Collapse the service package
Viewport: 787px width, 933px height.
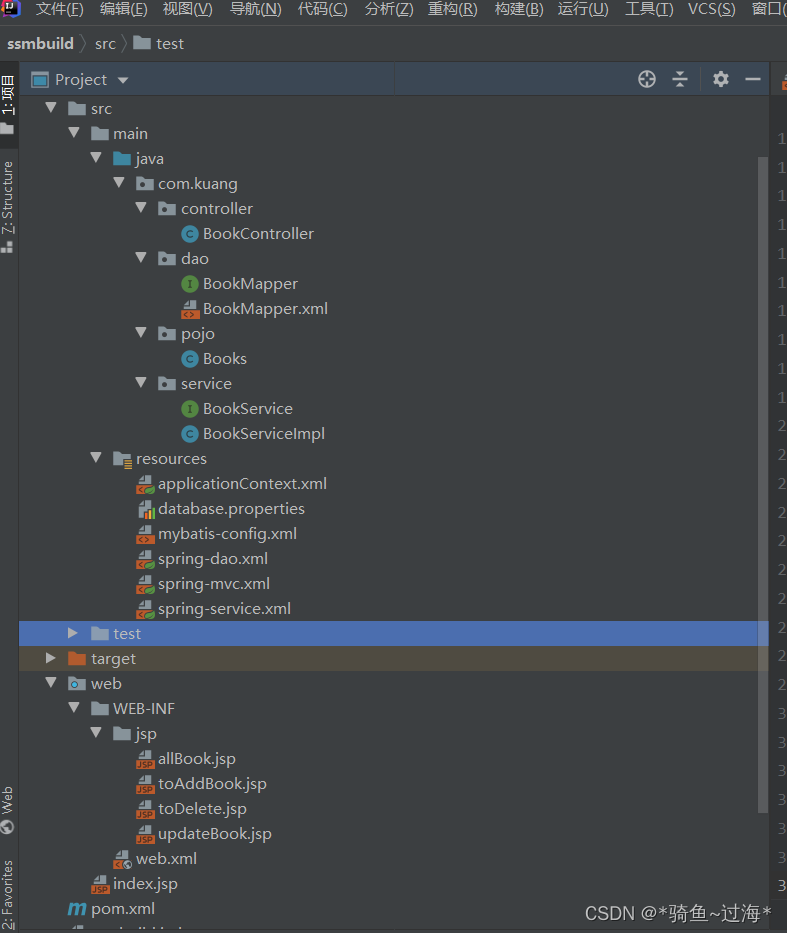pyautogui.click(x=141, y=383)
